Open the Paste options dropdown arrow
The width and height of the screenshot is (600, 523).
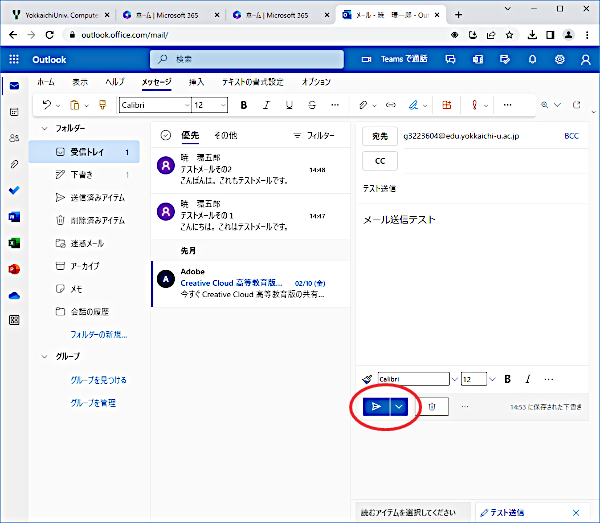(x=86, y=106)
